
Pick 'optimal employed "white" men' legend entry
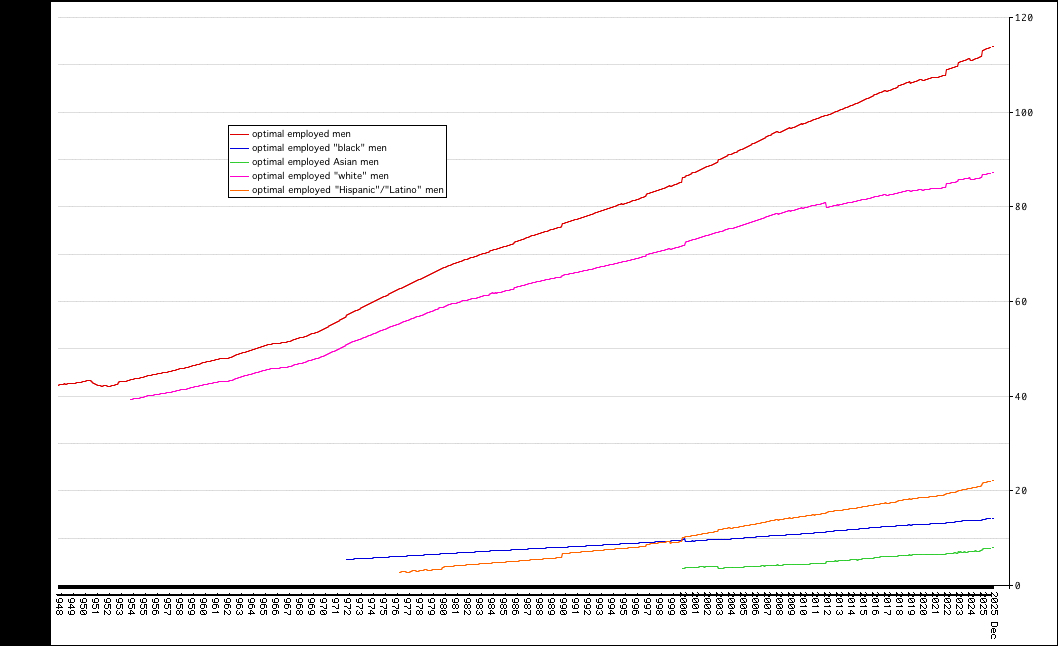pos(320,176)
